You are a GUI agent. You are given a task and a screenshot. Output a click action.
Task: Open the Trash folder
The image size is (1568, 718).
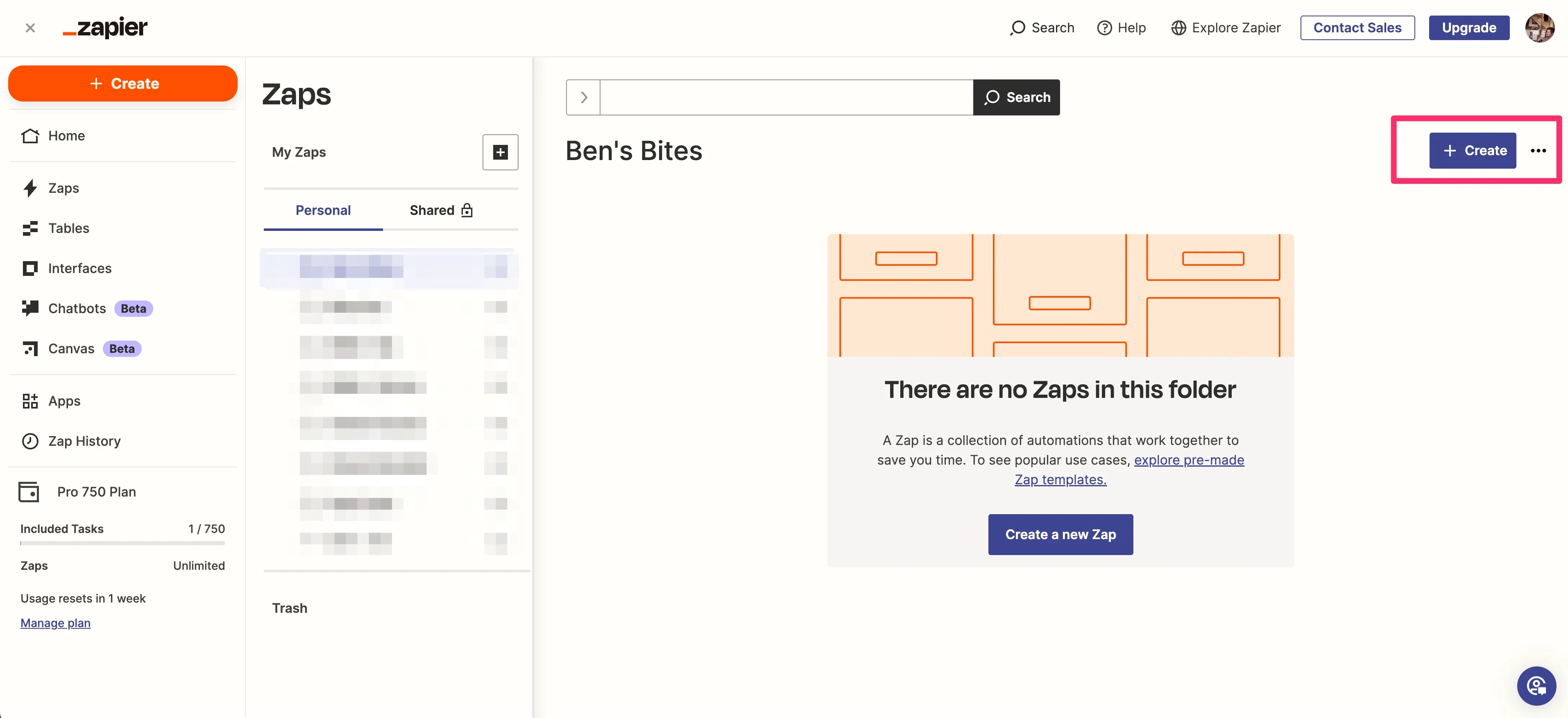click(x=289, y=608)
